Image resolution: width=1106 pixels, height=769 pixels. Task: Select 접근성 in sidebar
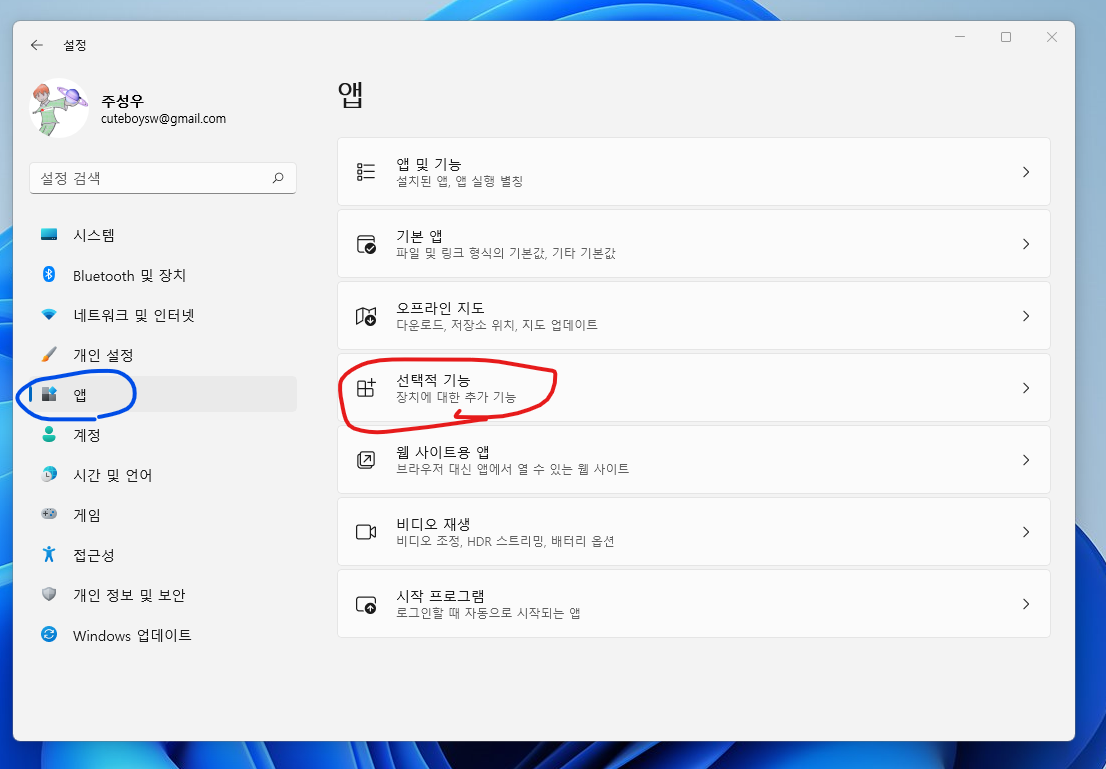[163, 555]
